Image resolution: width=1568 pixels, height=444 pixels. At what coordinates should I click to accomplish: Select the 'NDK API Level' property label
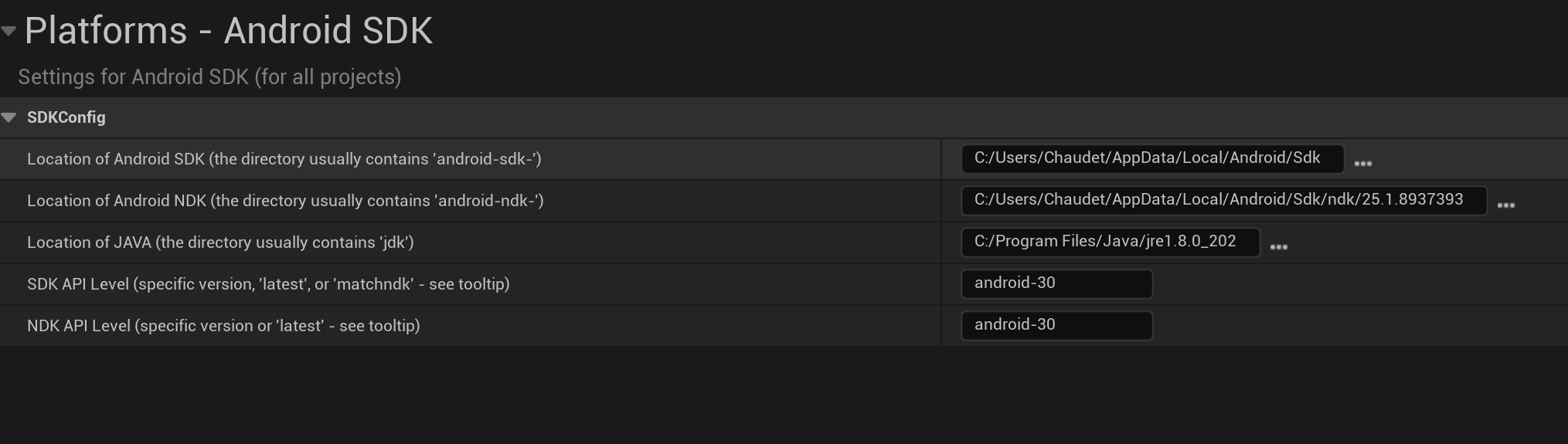pos(223,326)
